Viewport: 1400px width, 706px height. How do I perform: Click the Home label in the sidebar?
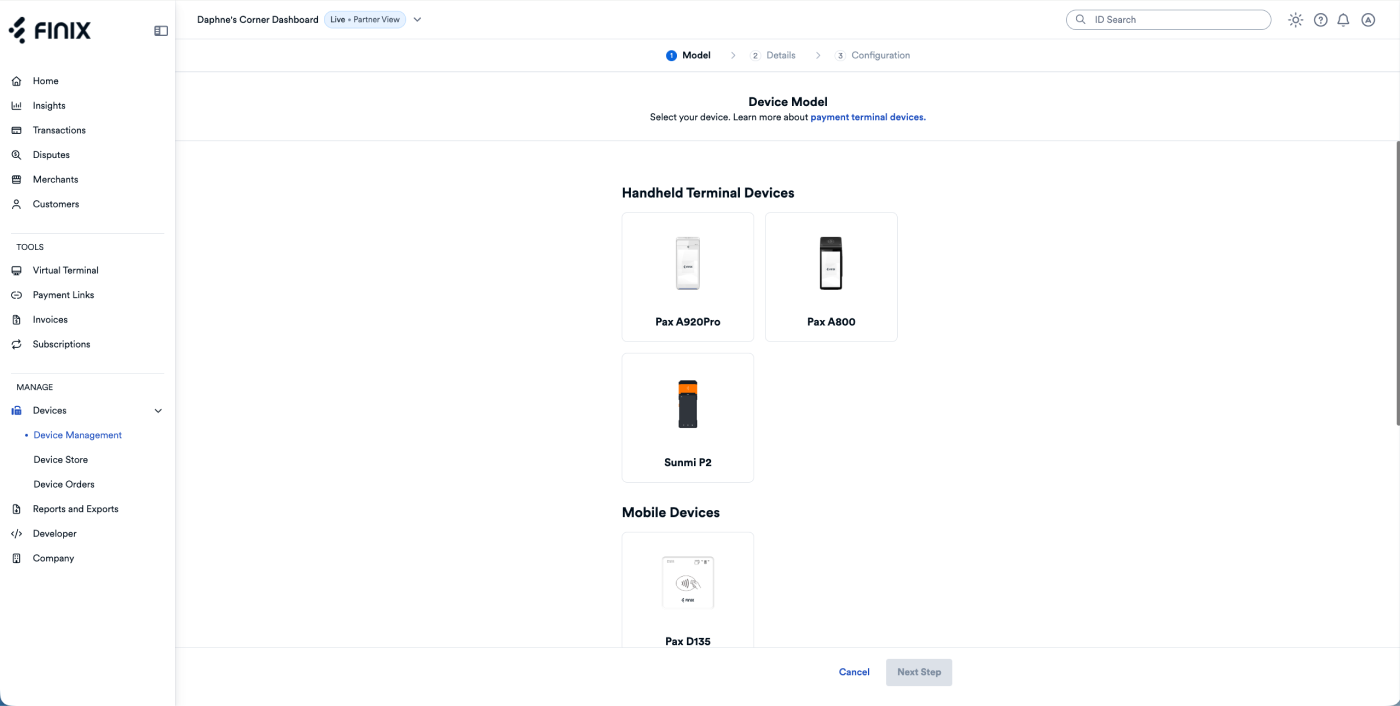pos(46,81)
